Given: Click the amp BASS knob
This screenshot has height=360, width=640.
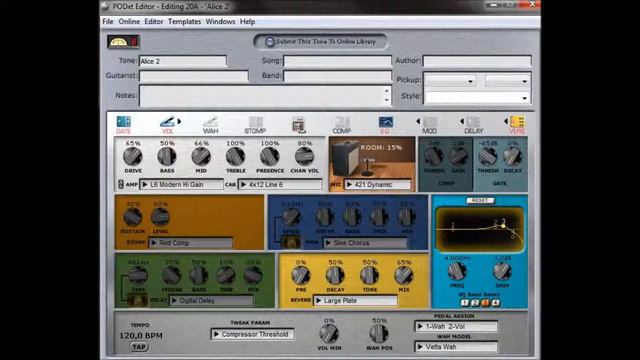Looking at the screenshot, I should [167, 156].
